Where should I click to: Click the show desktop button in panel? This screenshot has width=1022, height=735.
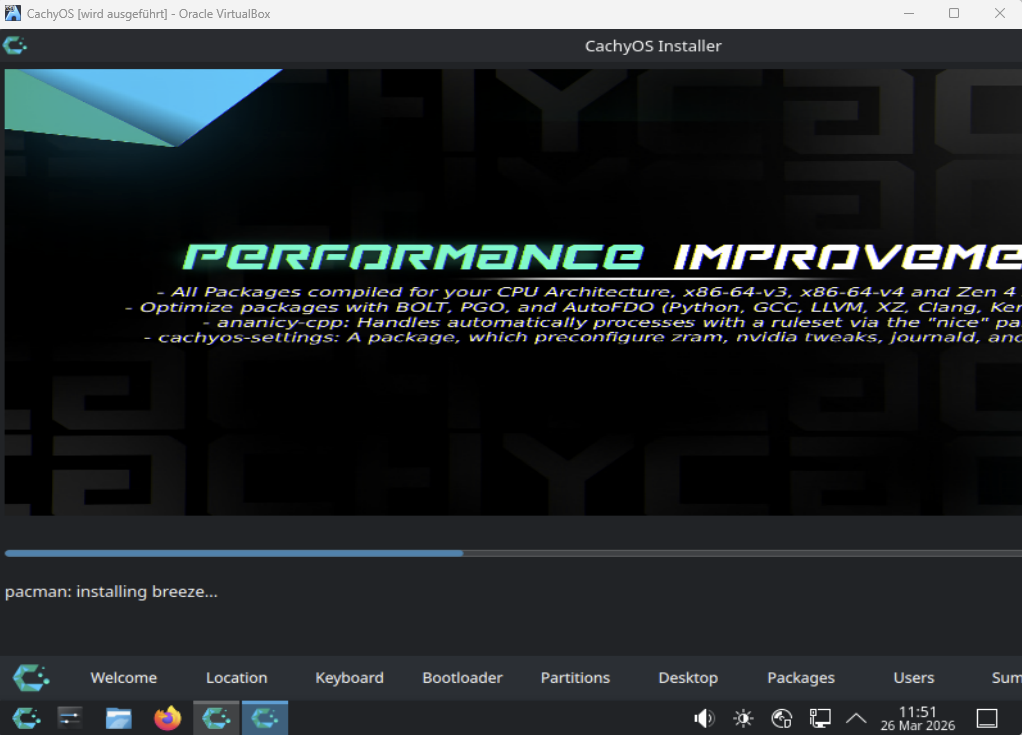click(x=987, y=718)
